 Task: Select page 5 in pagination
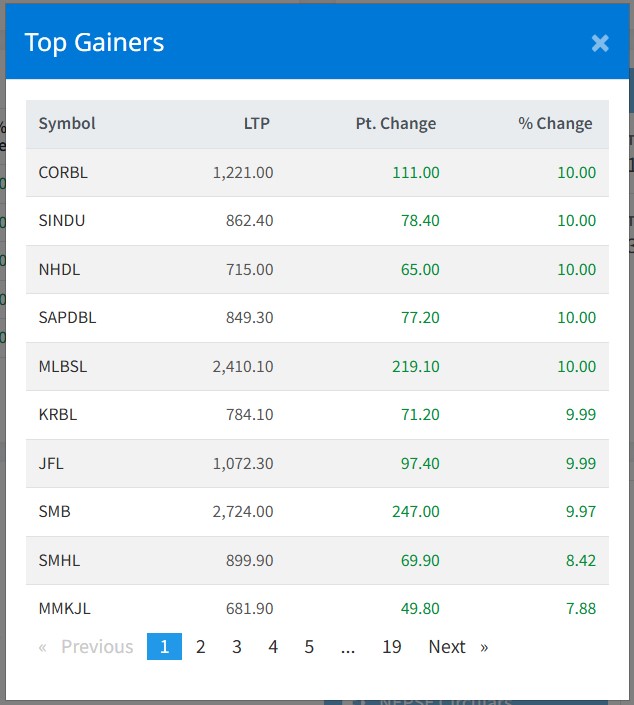point(309,647)
